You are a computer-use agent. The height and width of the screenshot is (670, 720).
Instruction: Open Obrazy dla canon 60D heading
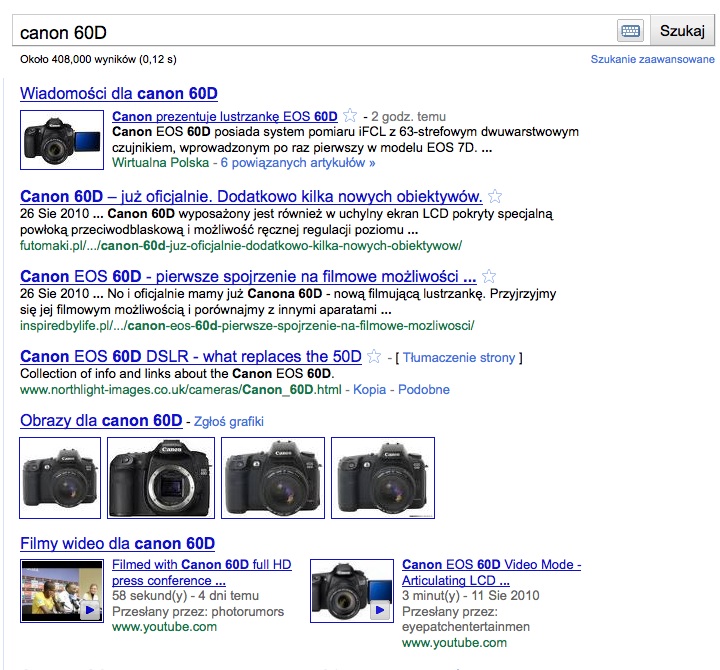(x=101, y=420)
